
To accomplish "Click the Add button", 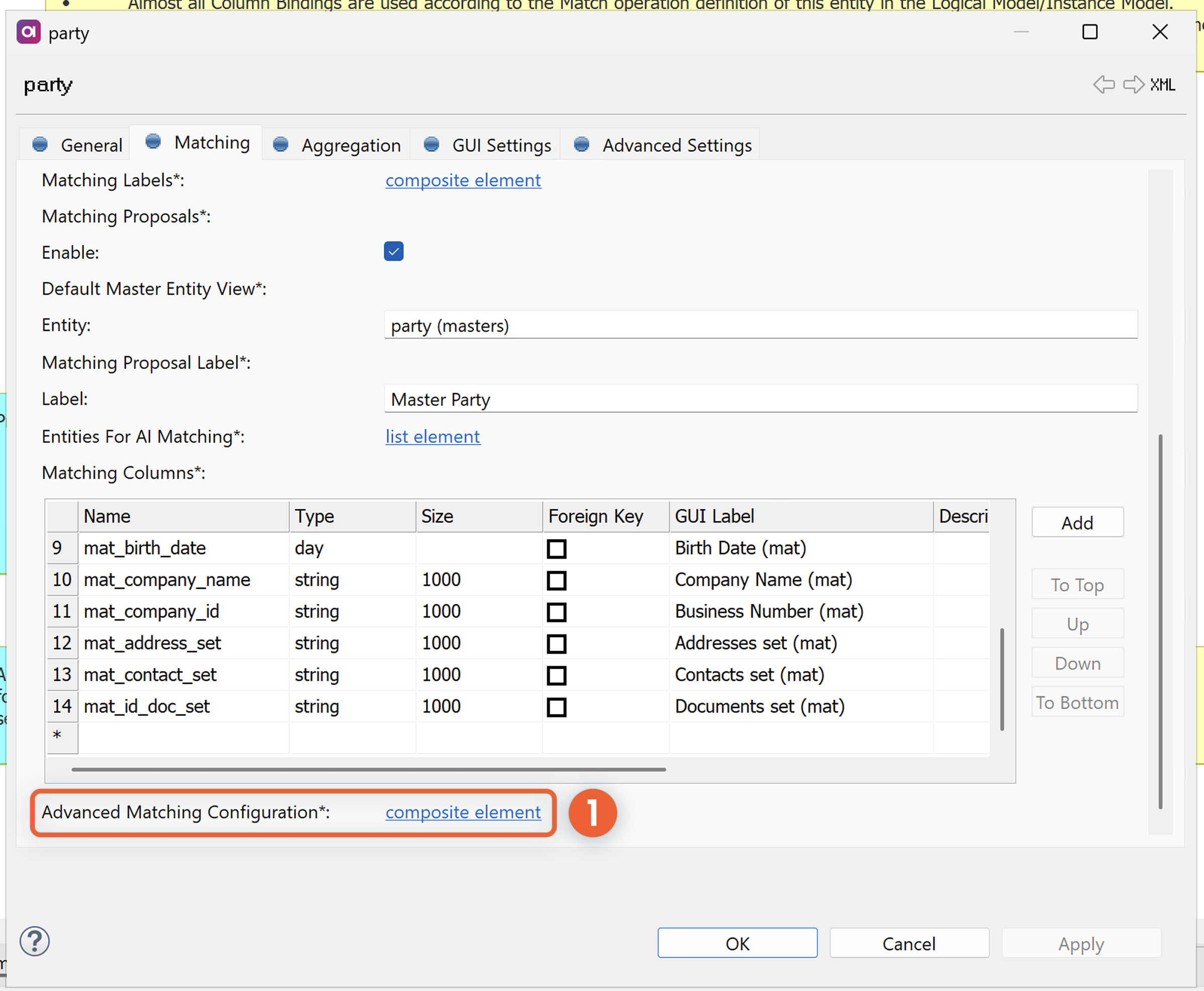I will coord(1077,522).
